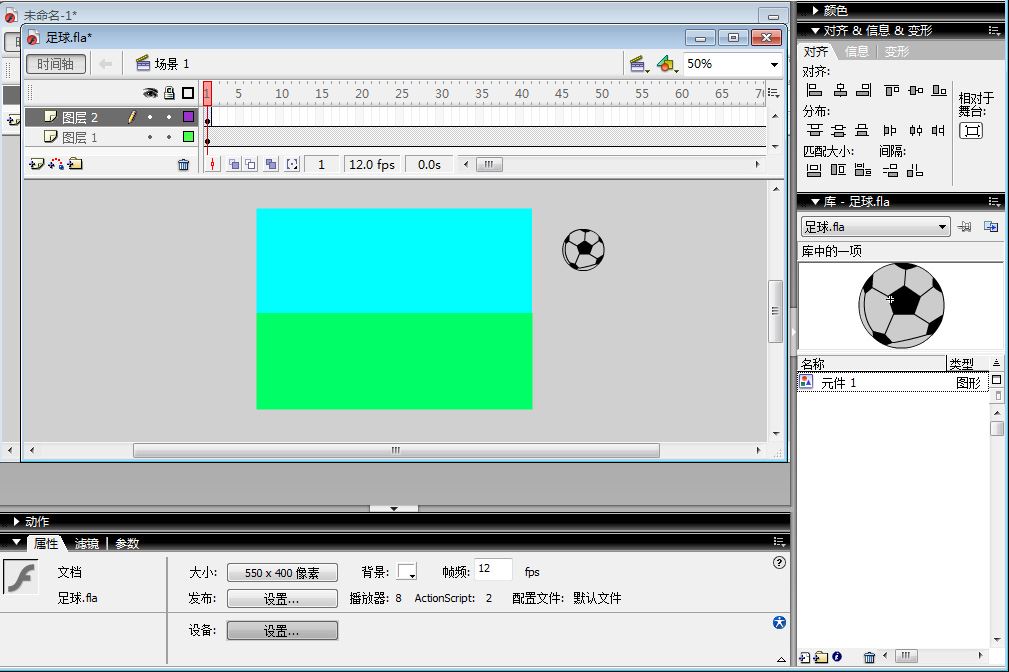The width and height of the screenshot is (1009, 672).
Task: Open Modify Onion Markers
Action: point(292,165)
